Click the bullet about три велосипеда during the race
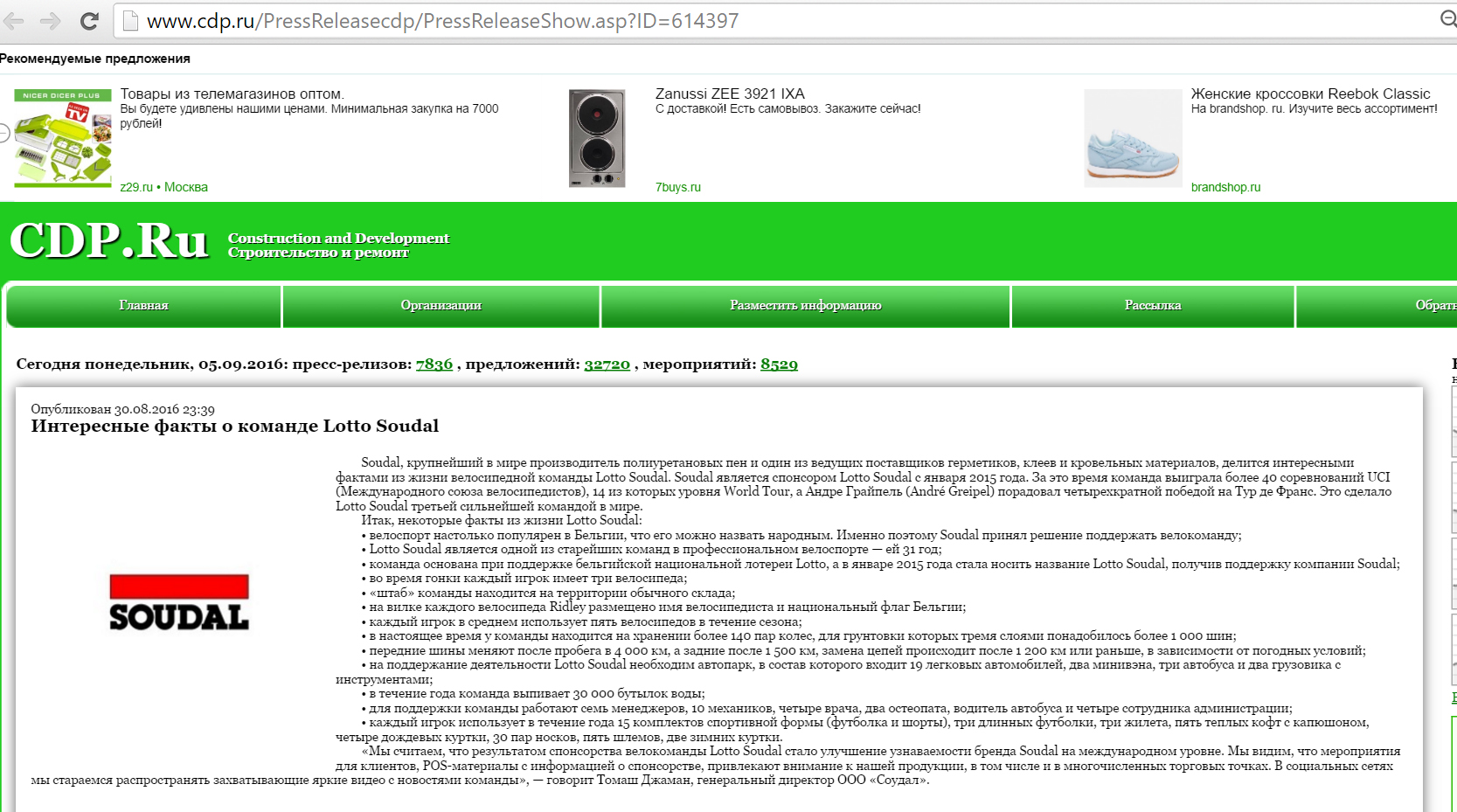 [524, 578]
